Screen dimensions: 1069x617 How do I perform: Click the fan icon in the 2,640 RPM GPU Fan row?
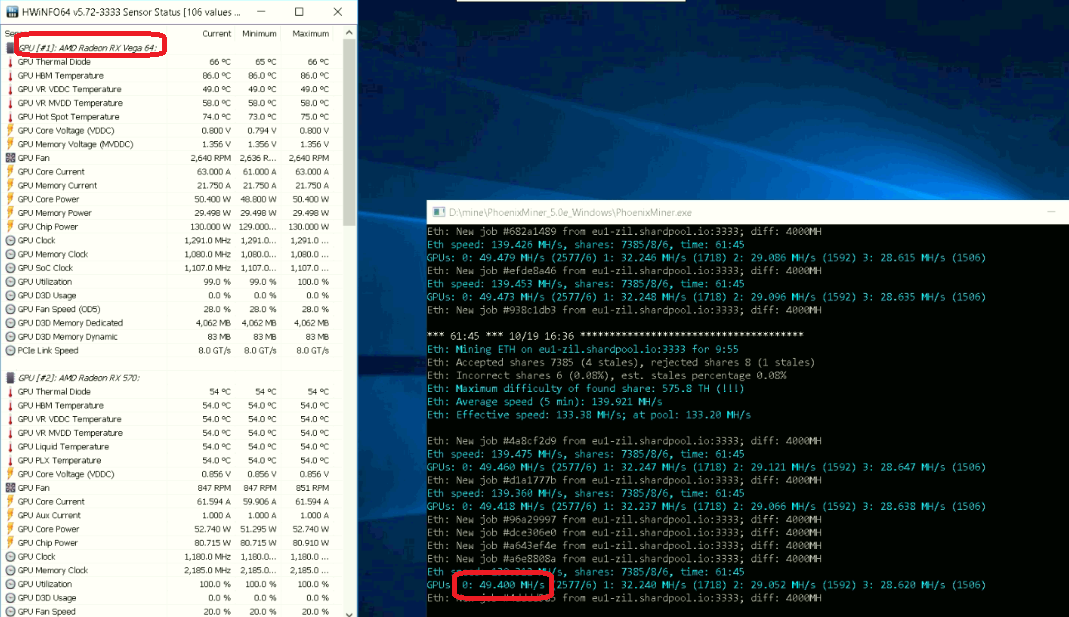(x=10, y=157)
